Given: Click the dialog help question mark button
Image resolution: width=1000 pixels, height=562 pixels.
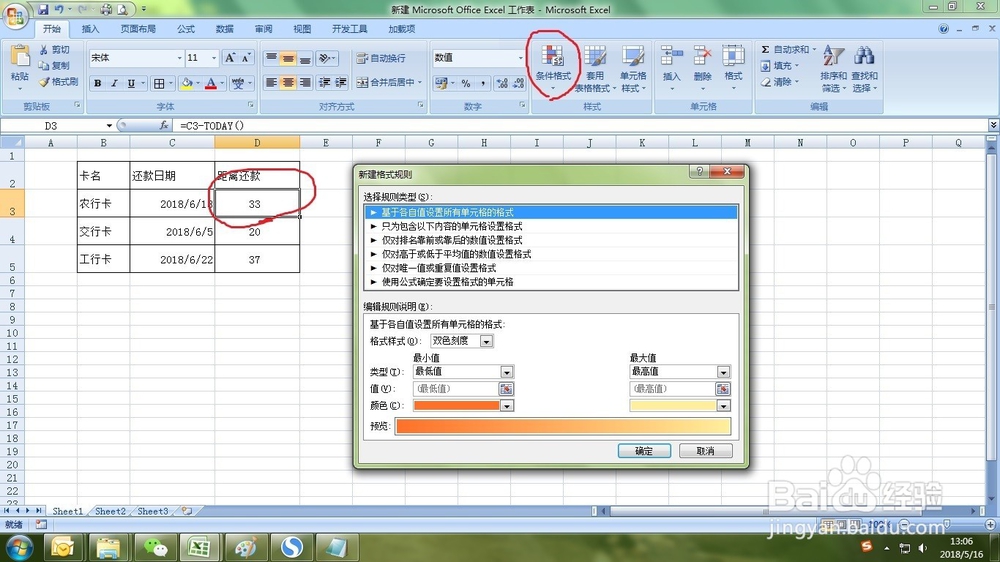Looking at the screenshot, I should click(700, 172).
